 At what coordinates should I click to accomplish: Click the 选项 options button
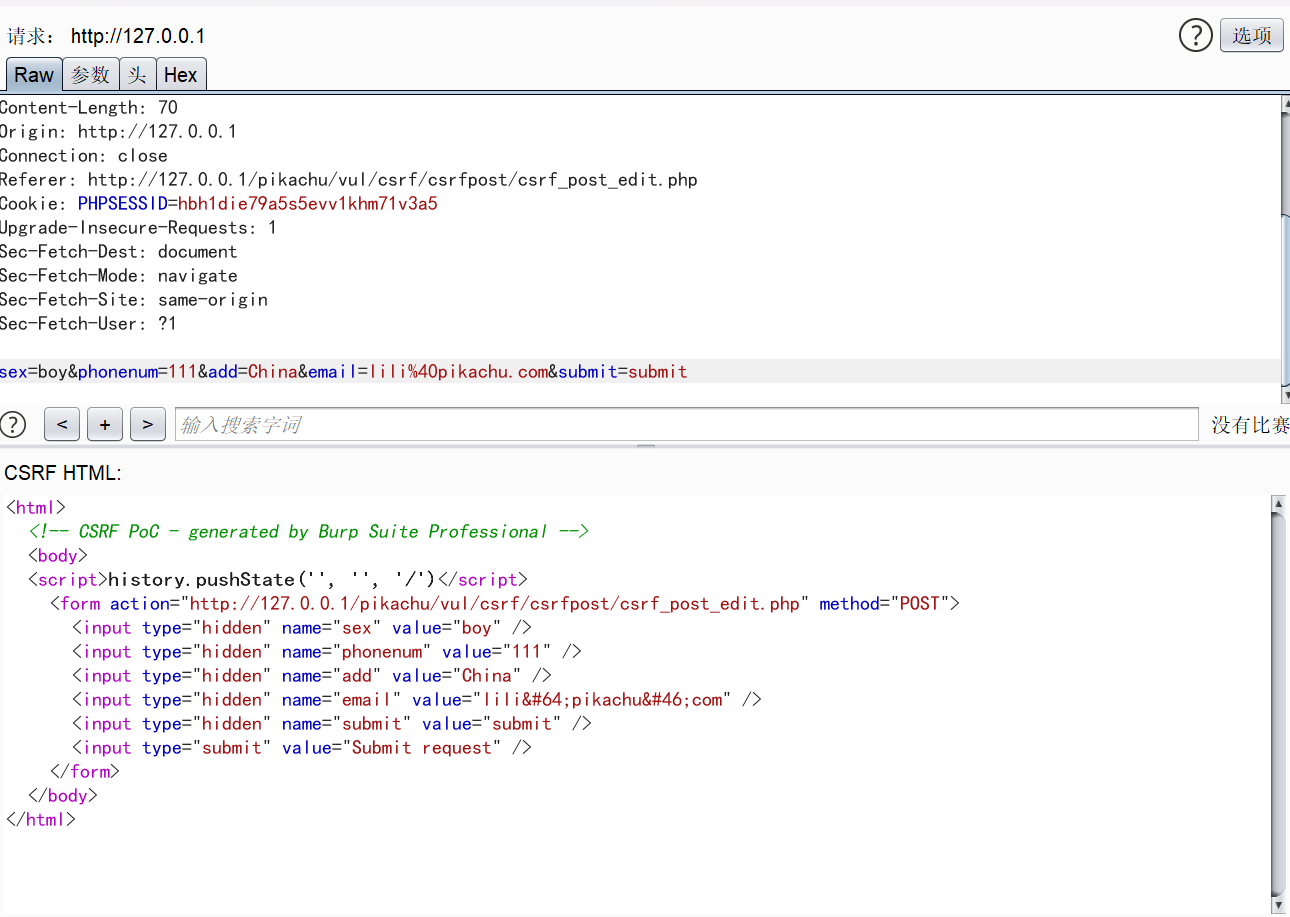[x=1252, y=36]
